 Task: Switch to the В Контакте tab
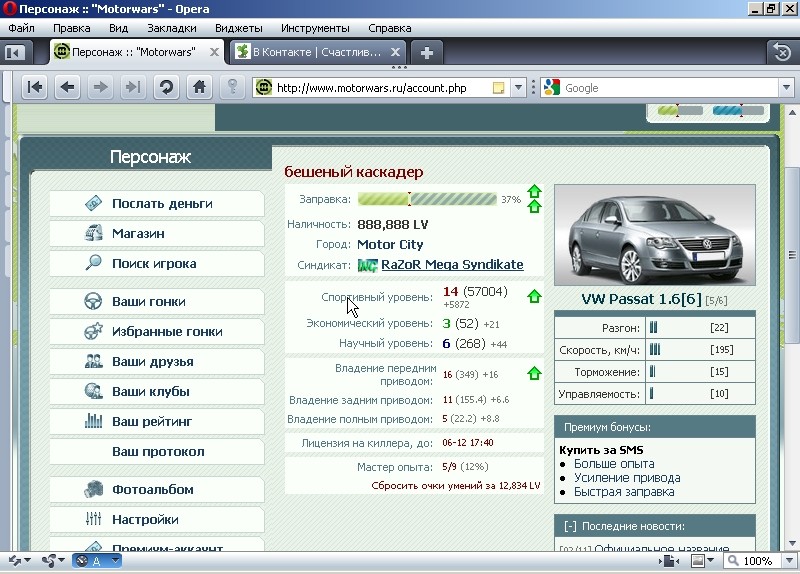[x=316, y=52]
